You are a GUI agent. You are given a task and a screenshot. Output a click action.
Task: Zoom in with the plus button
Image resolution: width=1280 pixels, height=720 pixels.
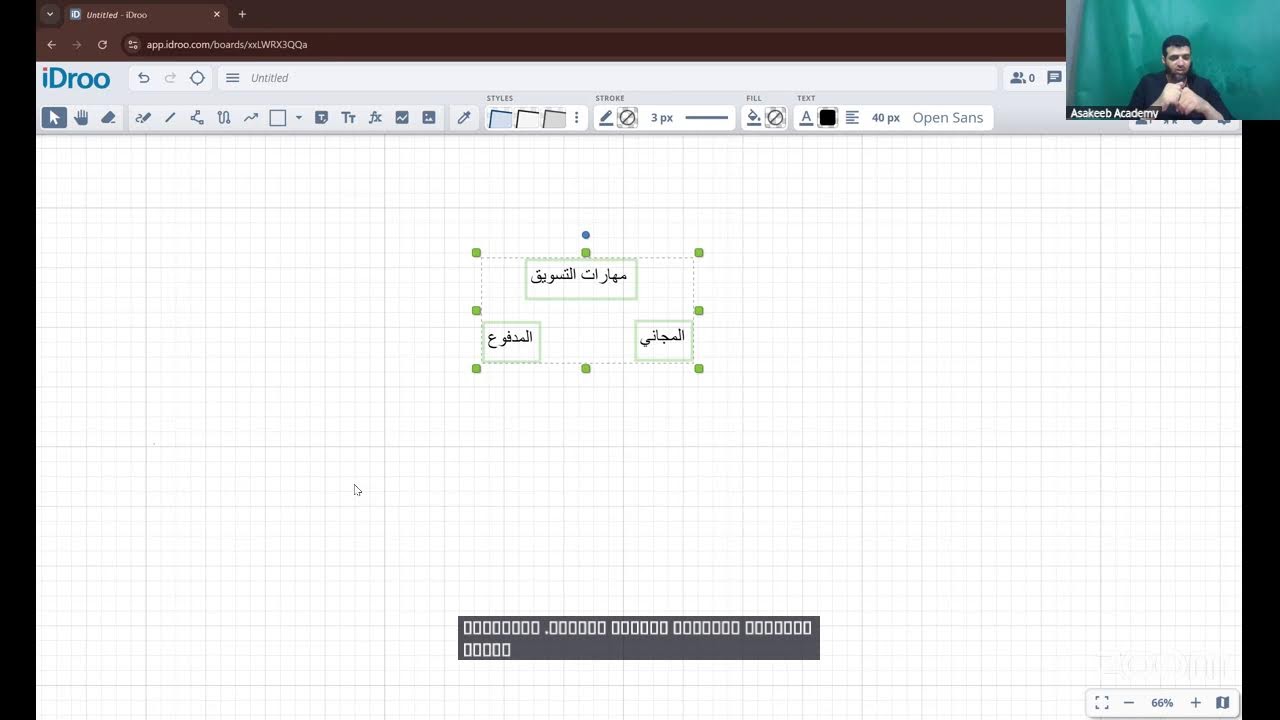pos(1195,703)
